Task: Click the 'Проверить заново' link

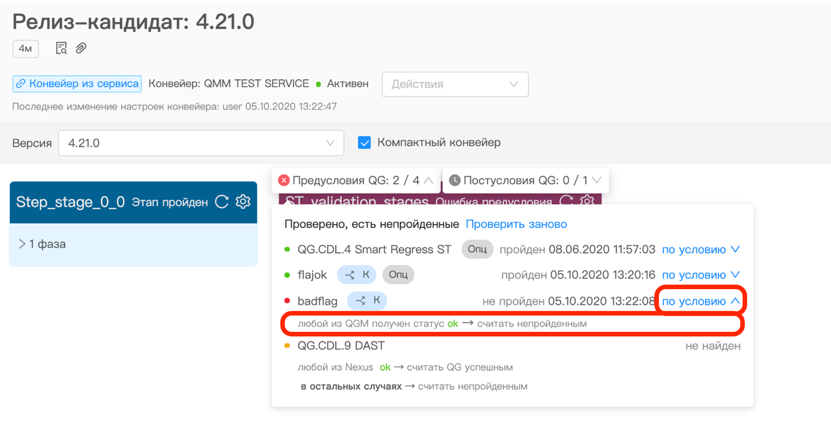Action: coord(516,224)
